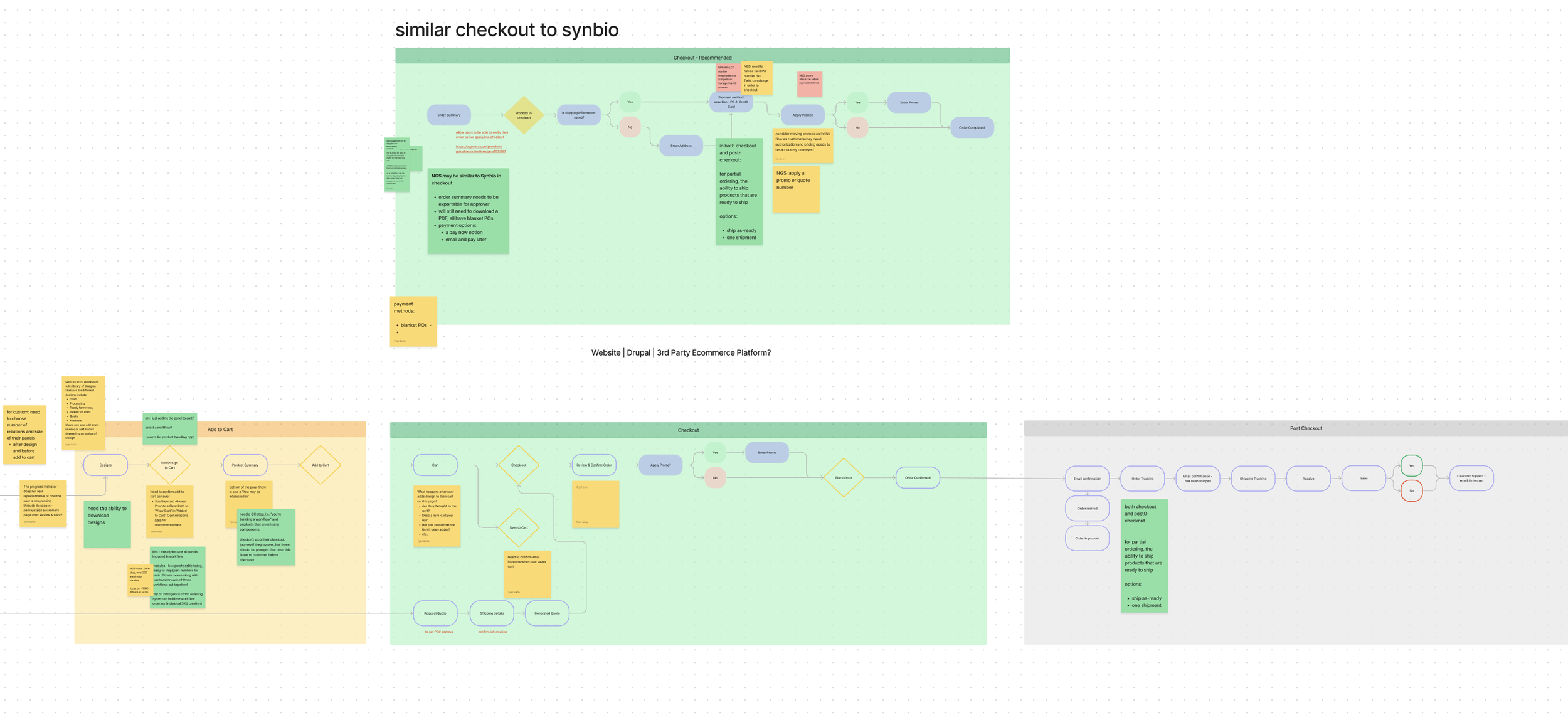Click the 'Post Checkout' section header
Viewport: 1568px width, 715px height.
point(1305,428)
